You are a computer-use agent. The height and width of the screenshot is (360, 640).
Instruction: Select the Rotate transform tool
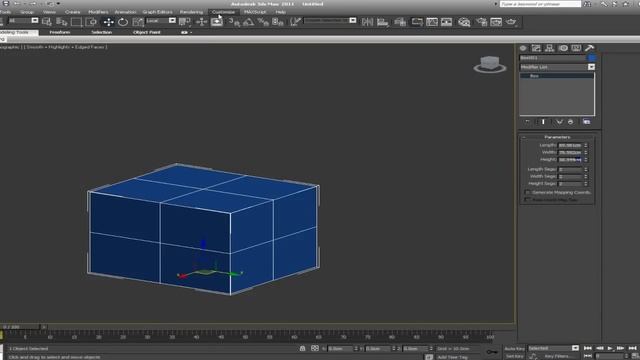pos(123,22)
